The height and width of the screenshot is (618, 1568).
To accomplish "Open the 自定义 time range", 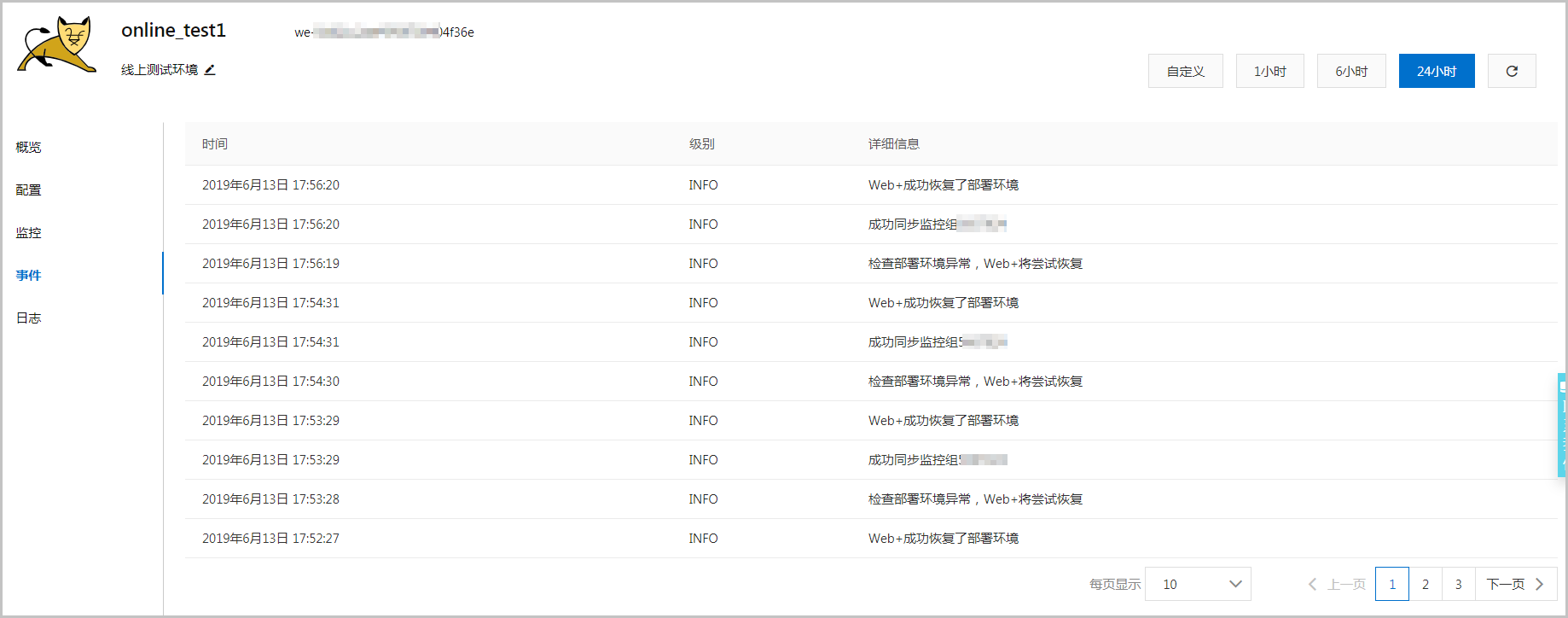I will pos(1186,71).
